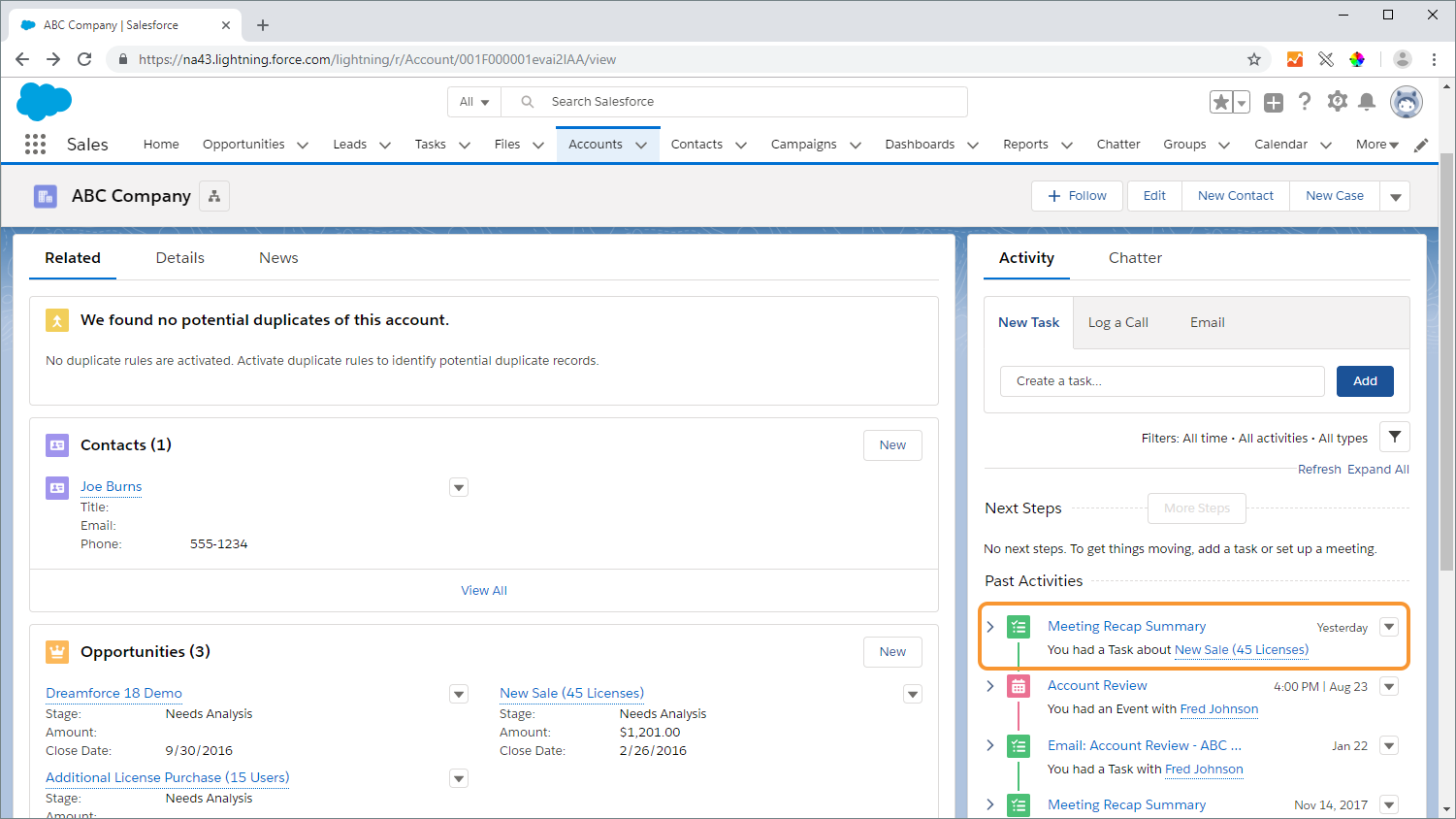
Task: Open Dreamforce 18 Demo row action menu
Action: click(x=459, y=694)
